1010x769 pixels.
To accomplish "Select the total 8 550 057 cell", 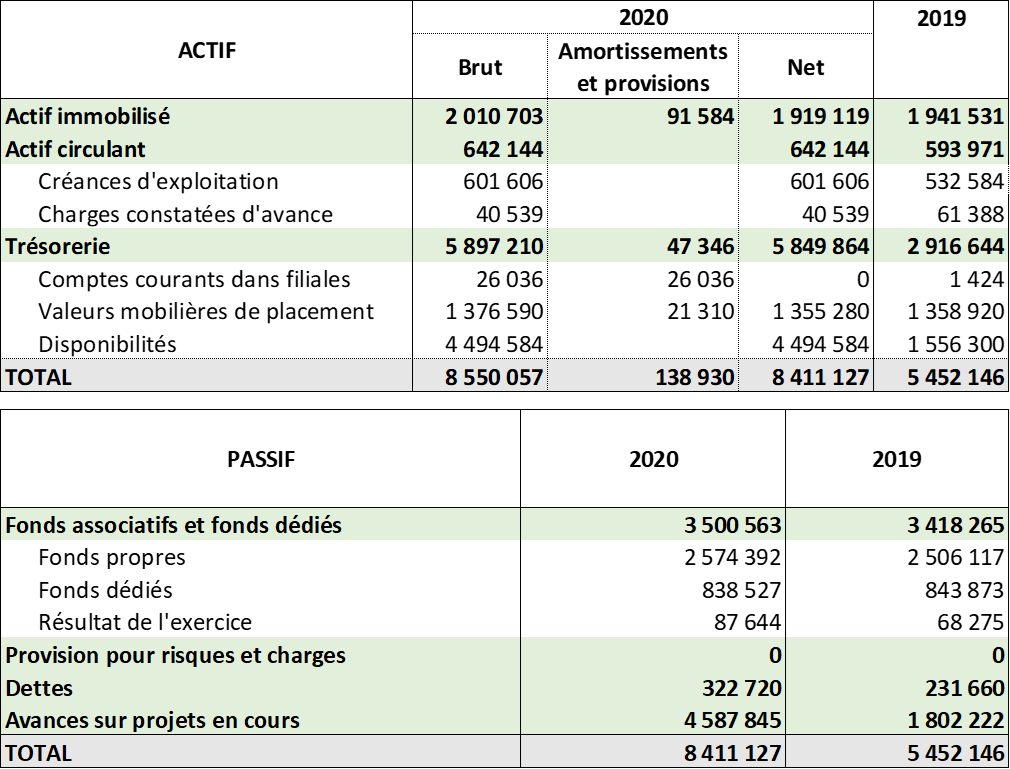I will click(x=494, y=377).
